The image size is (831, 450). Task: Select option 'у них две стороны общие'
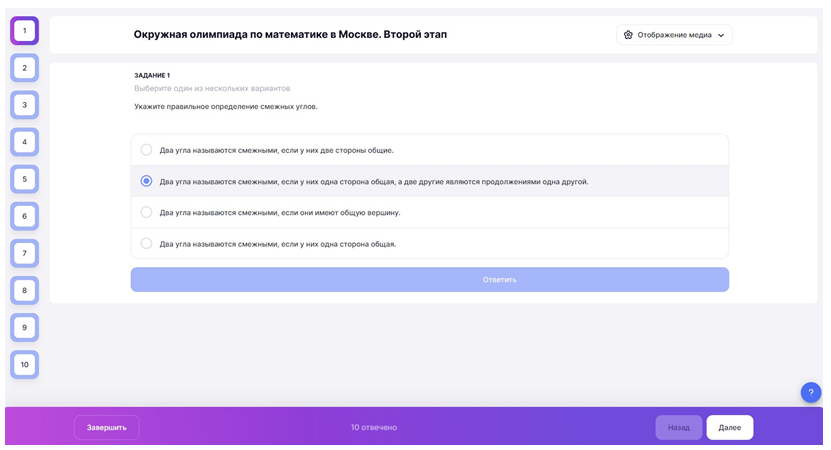click(x=147, y=150)
